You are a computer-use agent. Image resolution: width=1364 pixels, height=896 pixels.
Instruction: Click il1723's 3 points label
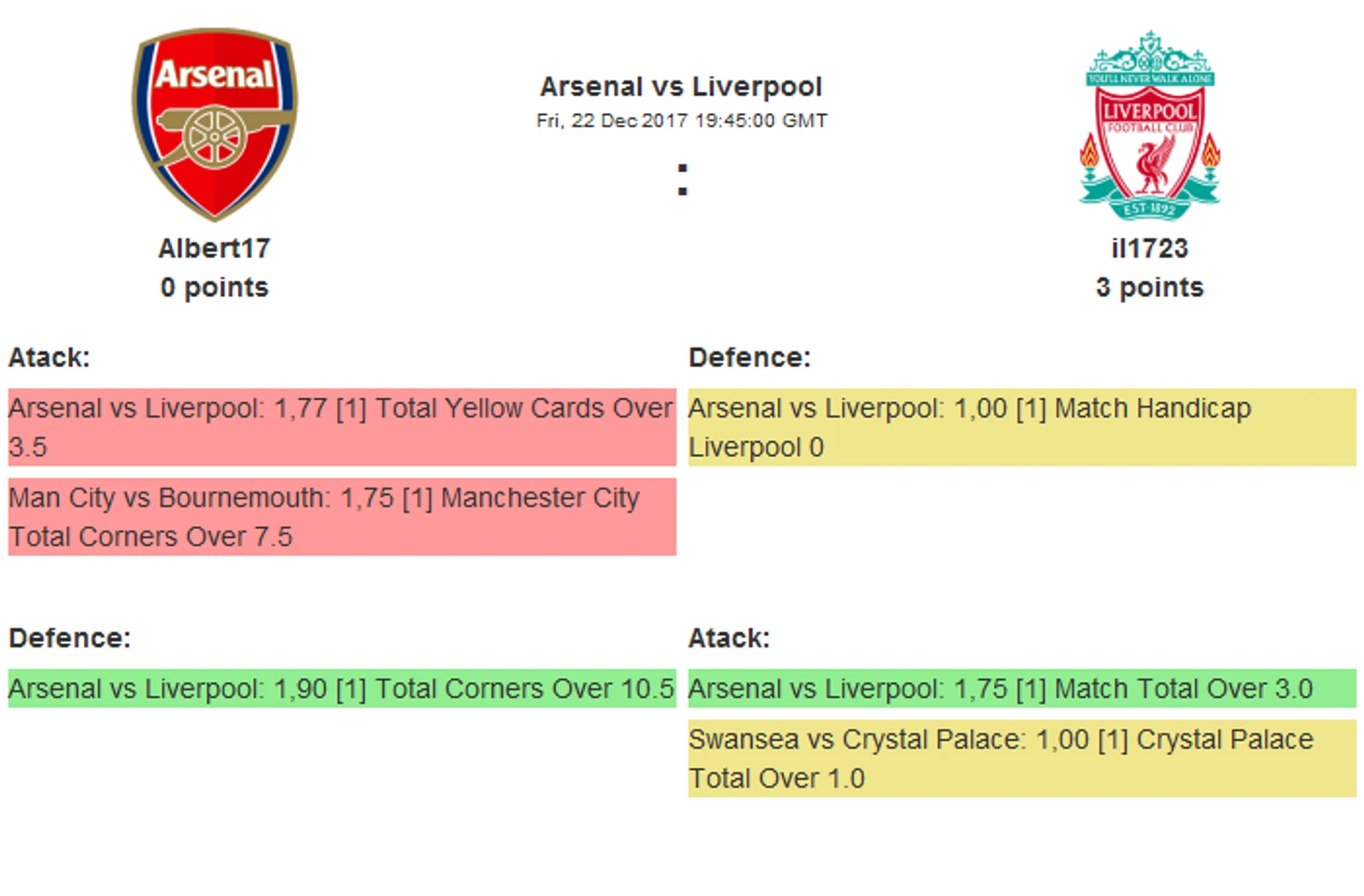(x=1149, y=288)
